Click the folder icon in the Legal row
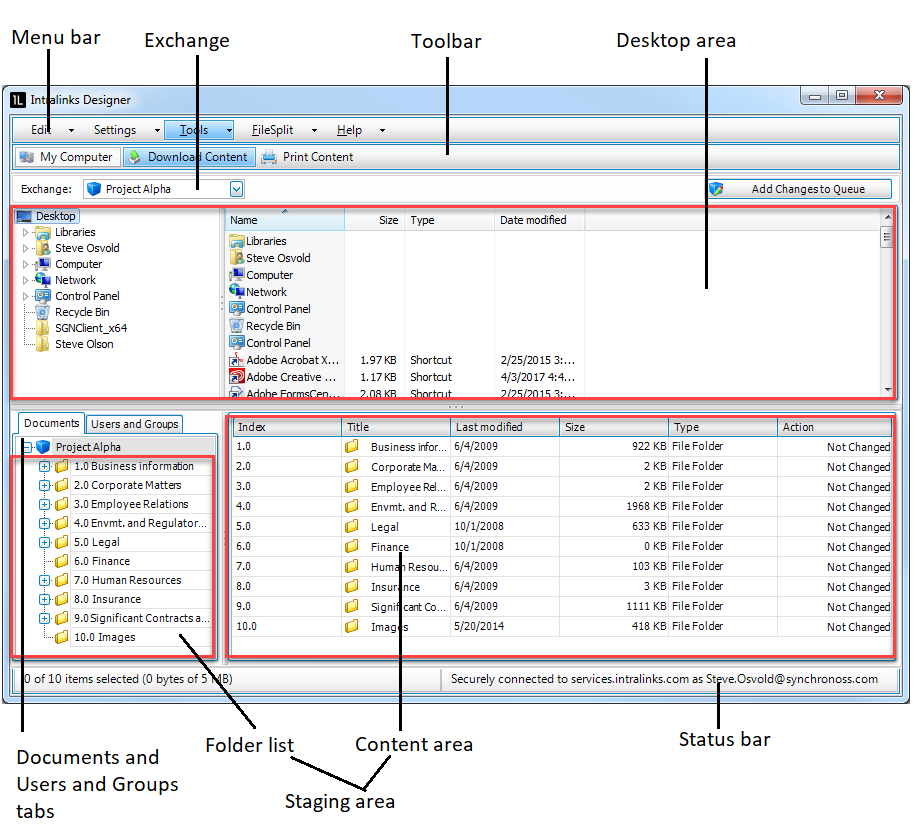The image size is (915, 838). (x=351, y=526)
